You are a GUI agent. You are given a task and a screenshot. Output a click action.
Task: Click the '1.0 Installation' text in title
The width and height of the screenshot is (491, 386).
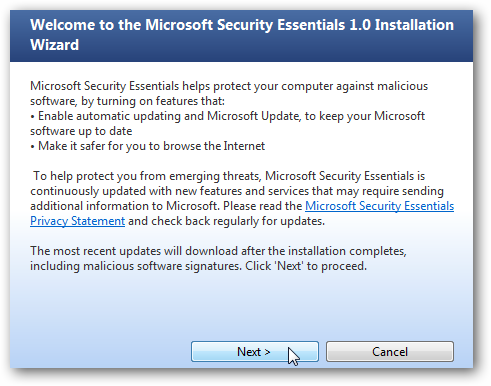coord(401,25)
